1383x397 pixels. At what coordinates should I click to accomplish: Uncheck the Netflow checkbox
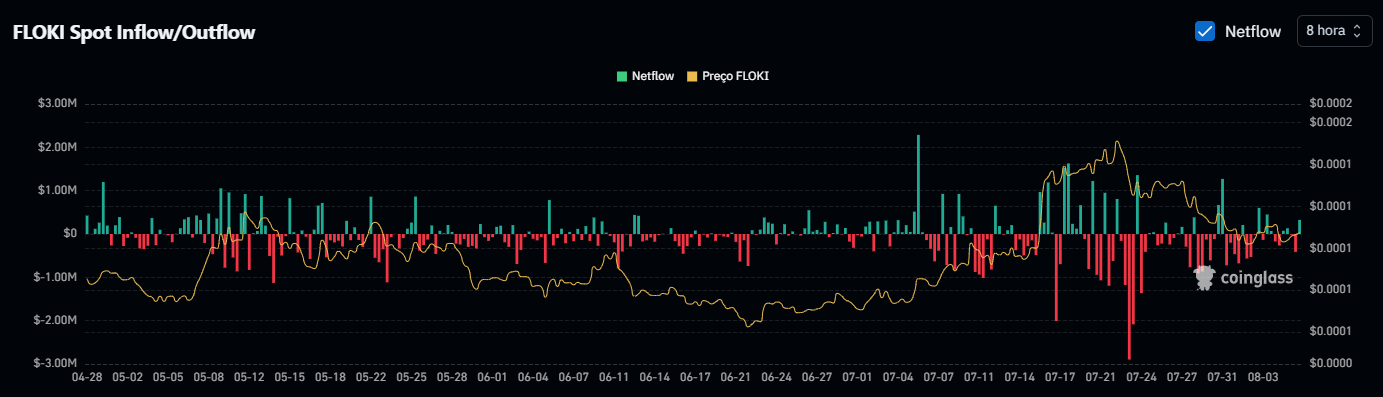[x=1205, y=31]
